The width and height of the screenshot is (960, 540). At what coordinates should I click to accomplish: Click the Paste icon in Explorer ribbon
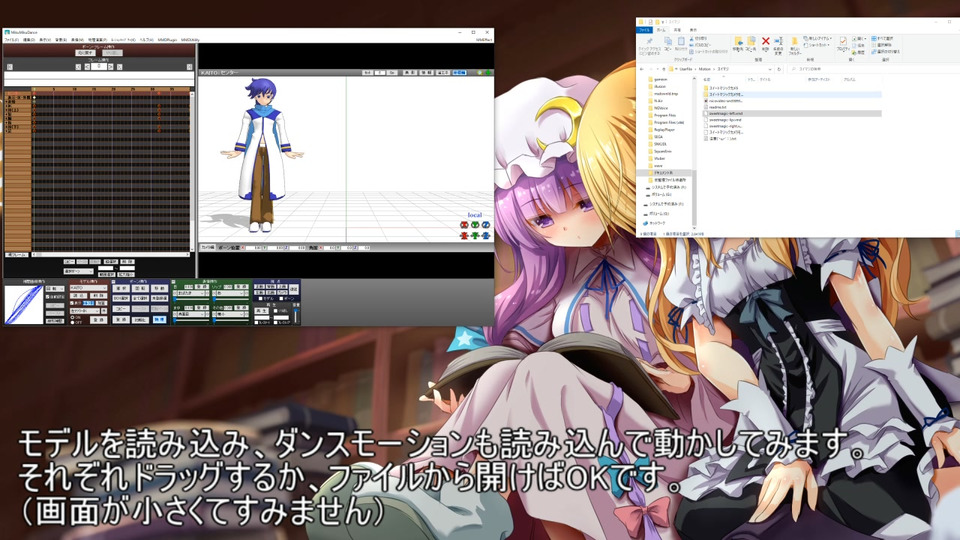click(681, 41)
